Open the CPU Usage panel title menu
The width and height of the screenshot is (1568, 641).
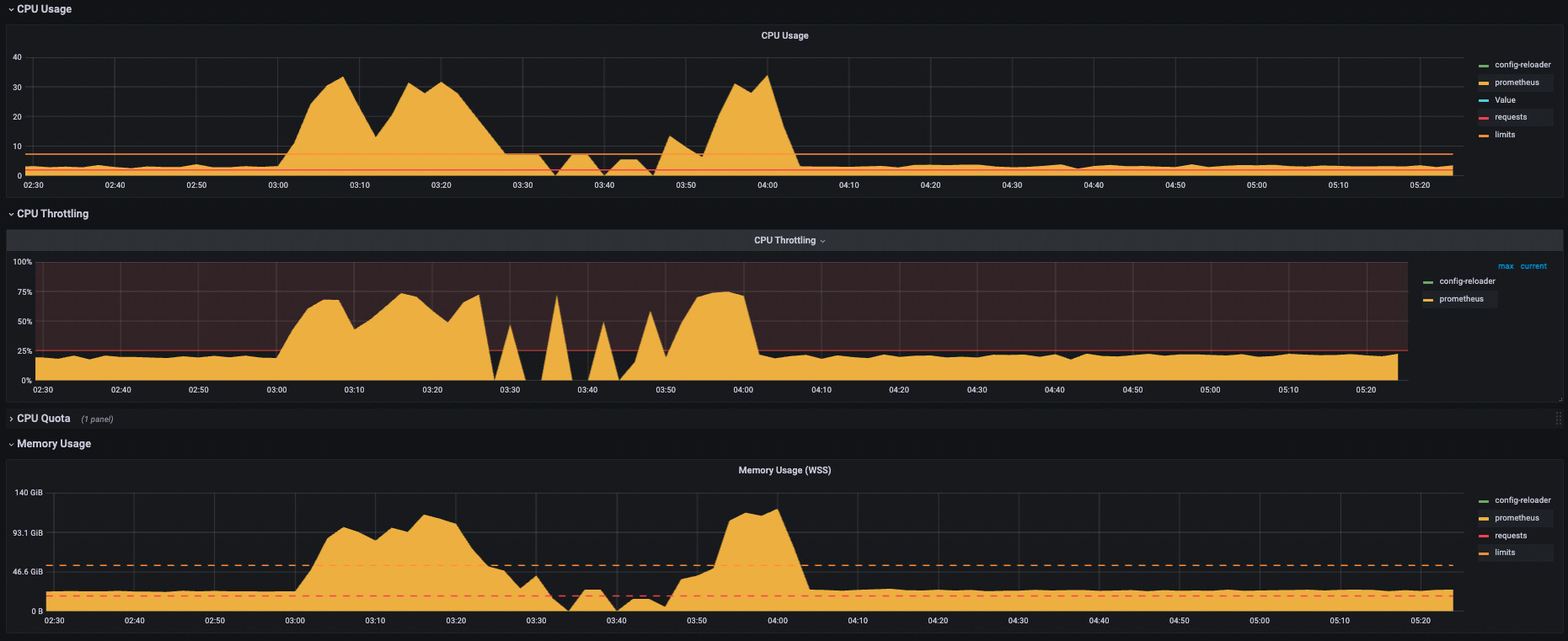(x=784, y=35)
